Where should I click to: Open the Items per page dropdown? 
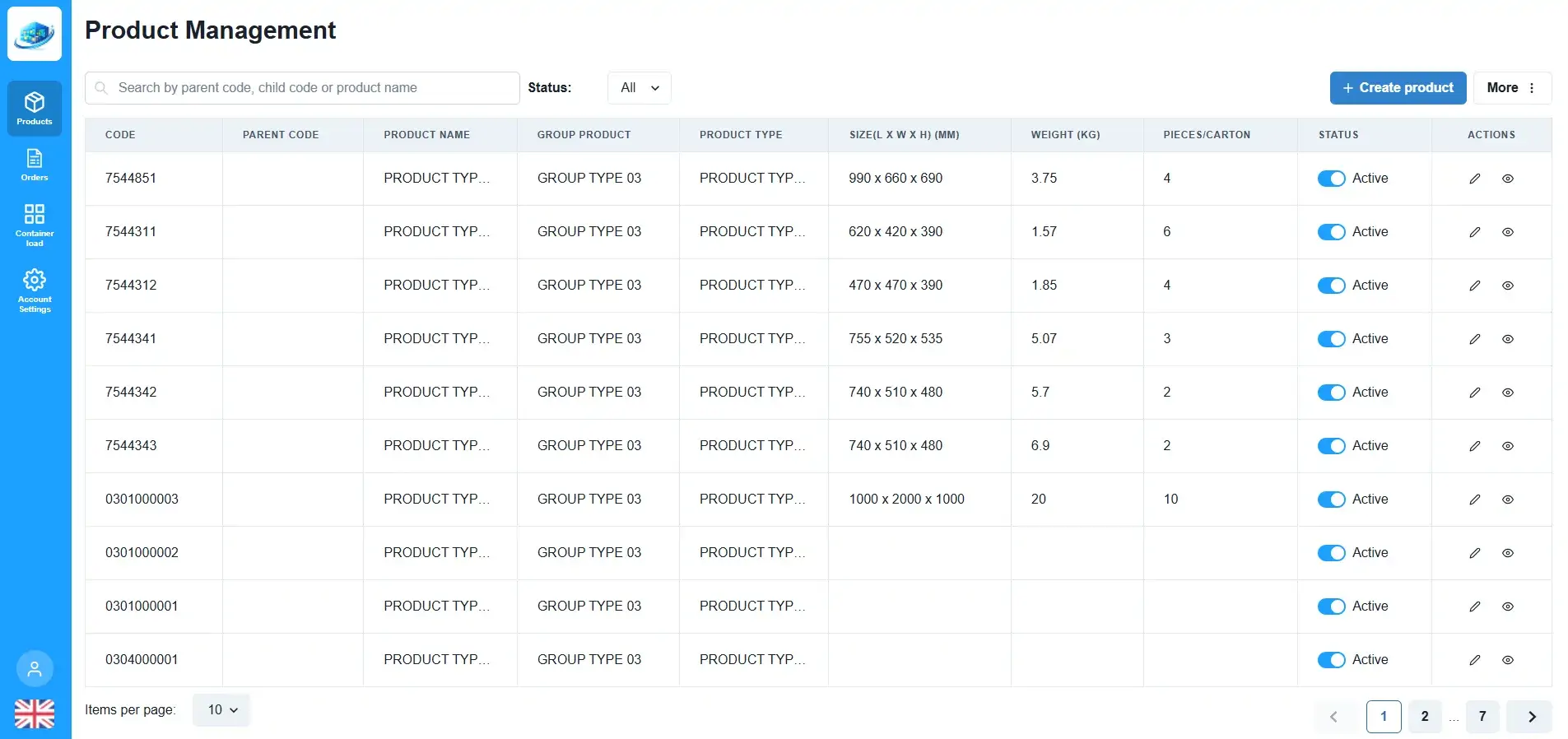(x=221, y=710)
